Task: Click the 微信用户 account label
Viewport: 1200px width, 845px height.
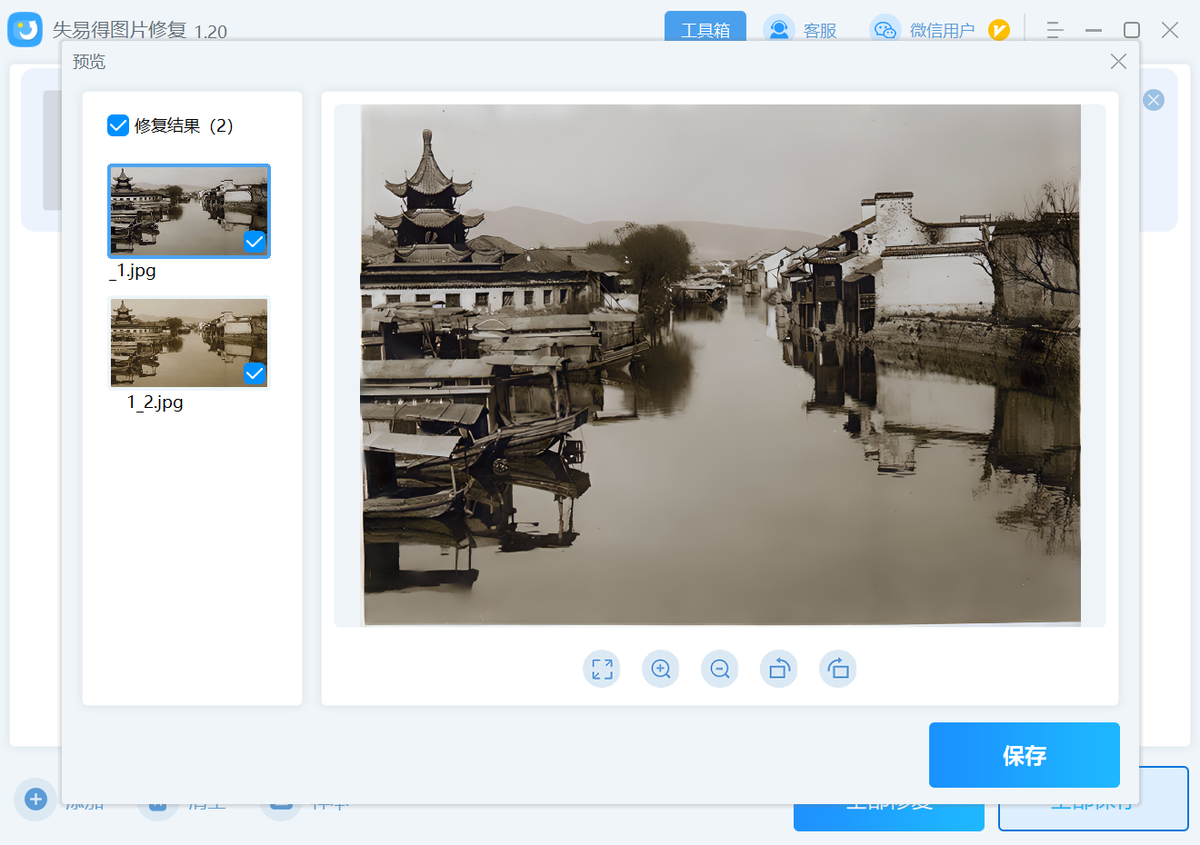Action: (942, 31)
